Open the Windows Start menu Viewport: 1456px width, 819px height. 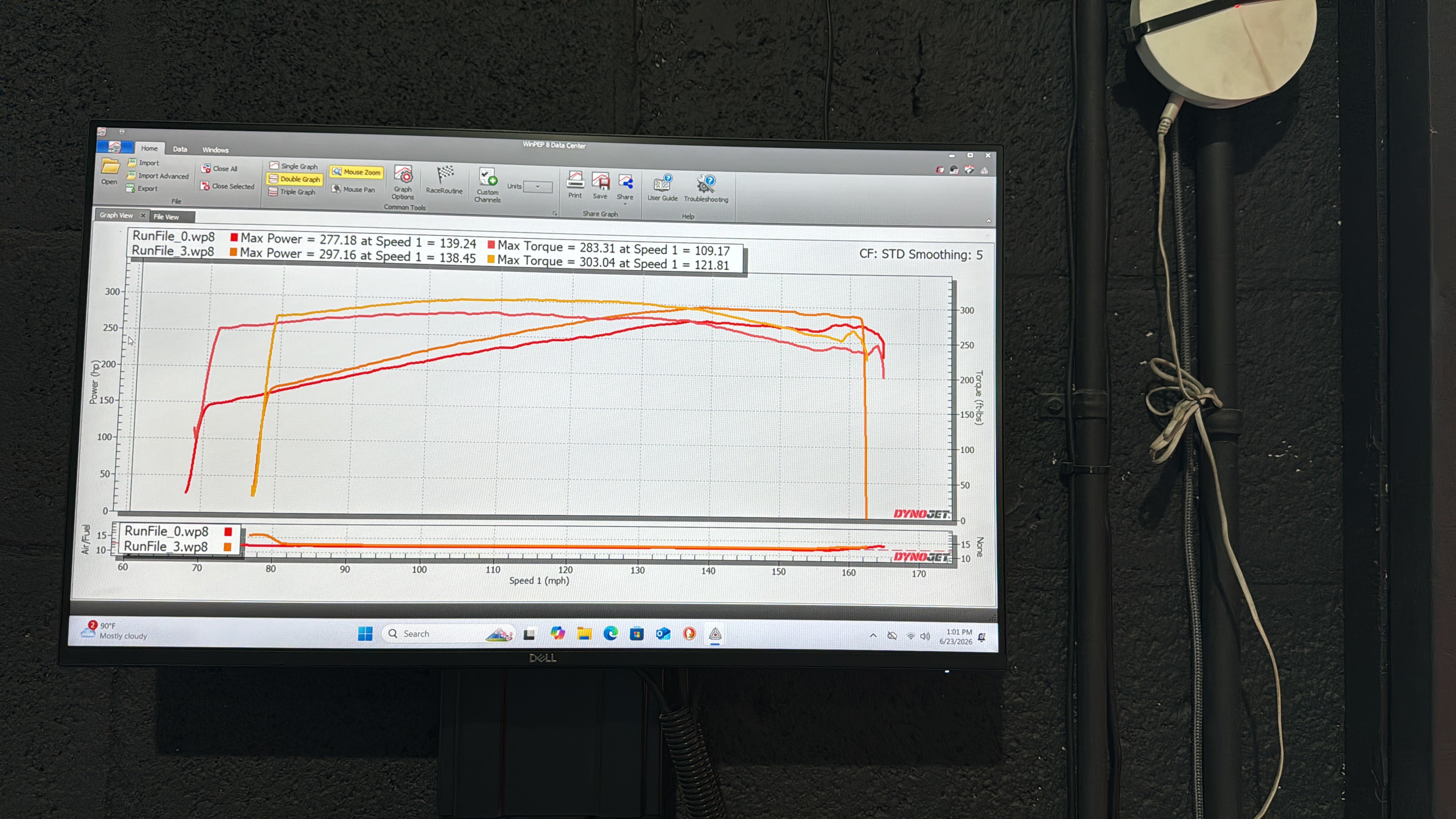(365, 634)
